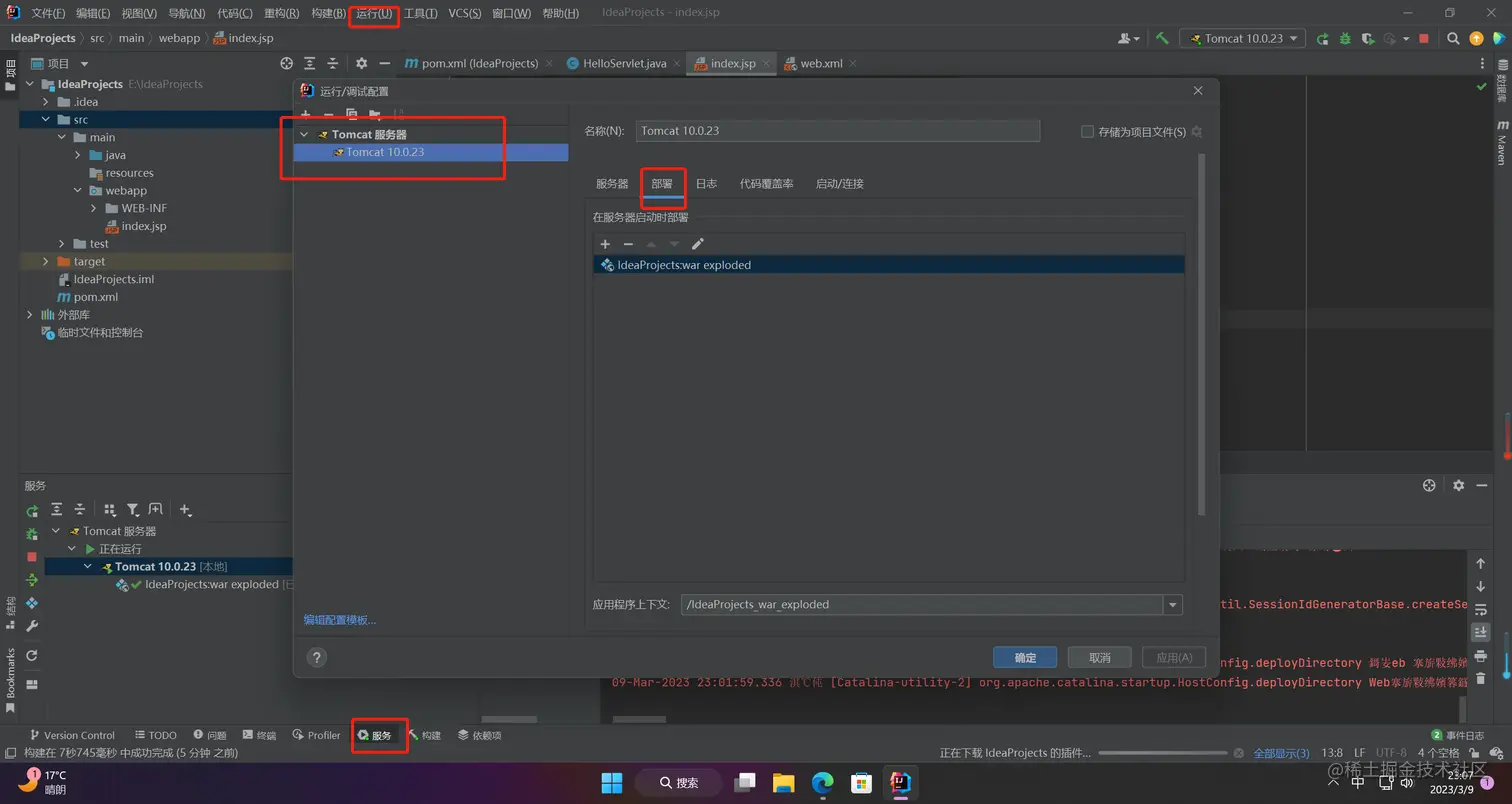Click the plugin download progress bar
Image resolution: width=1512 pixels, height=804 pixels.
(1162, 753)
